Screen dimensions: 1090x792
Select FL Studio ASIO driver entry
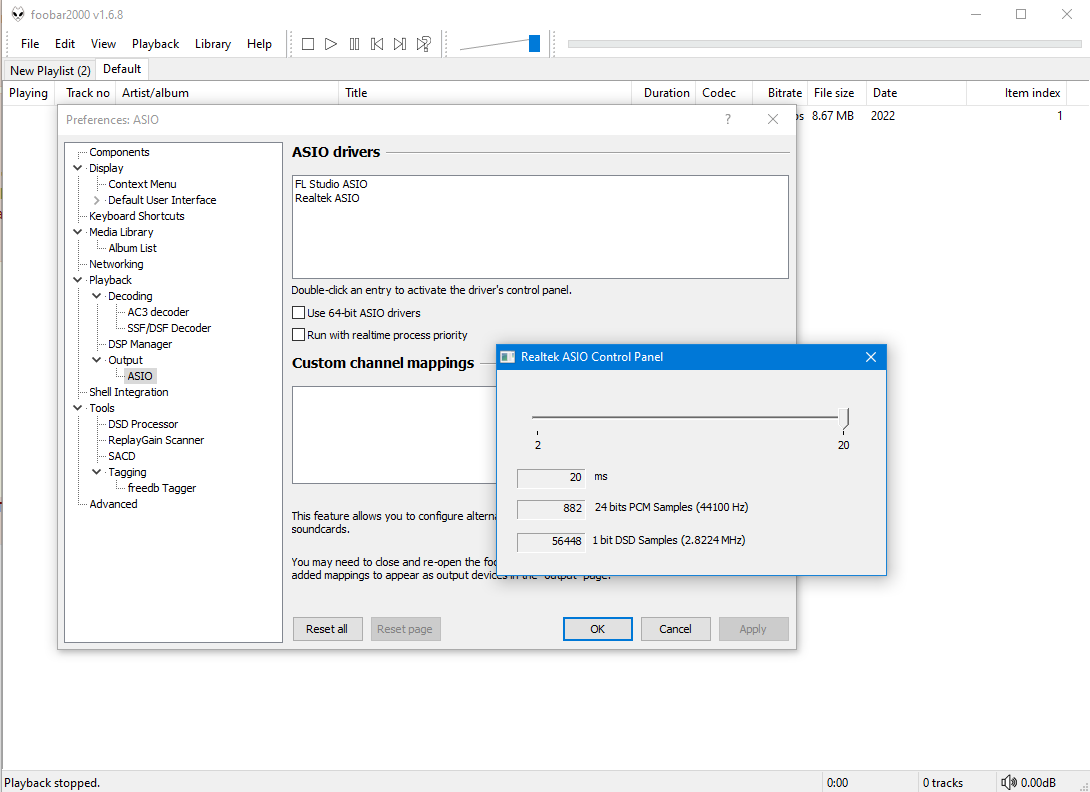(331, 184)
